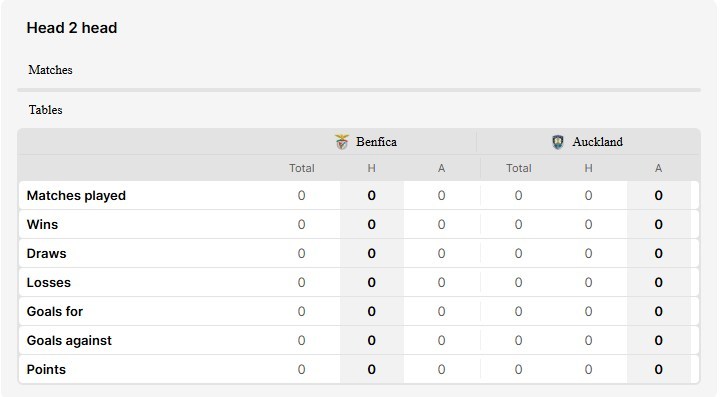Click the Points row label
Screen dimensions: 725x397
pos(46,370)
